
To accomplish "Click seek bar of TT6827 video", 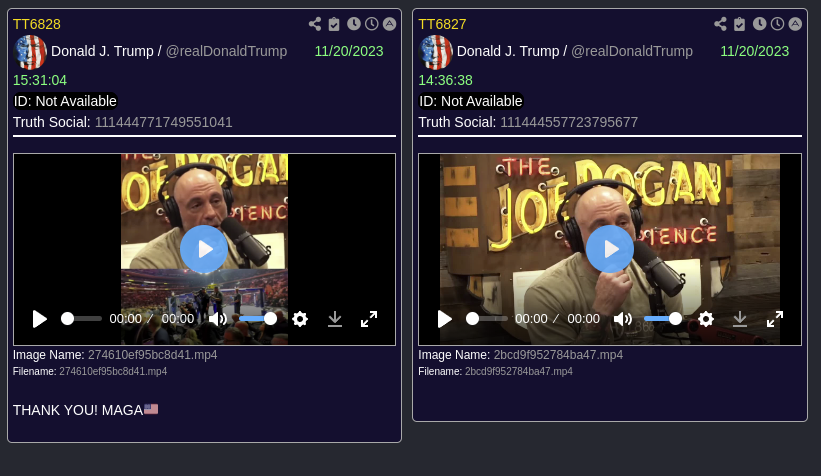I will coord(487,319).
